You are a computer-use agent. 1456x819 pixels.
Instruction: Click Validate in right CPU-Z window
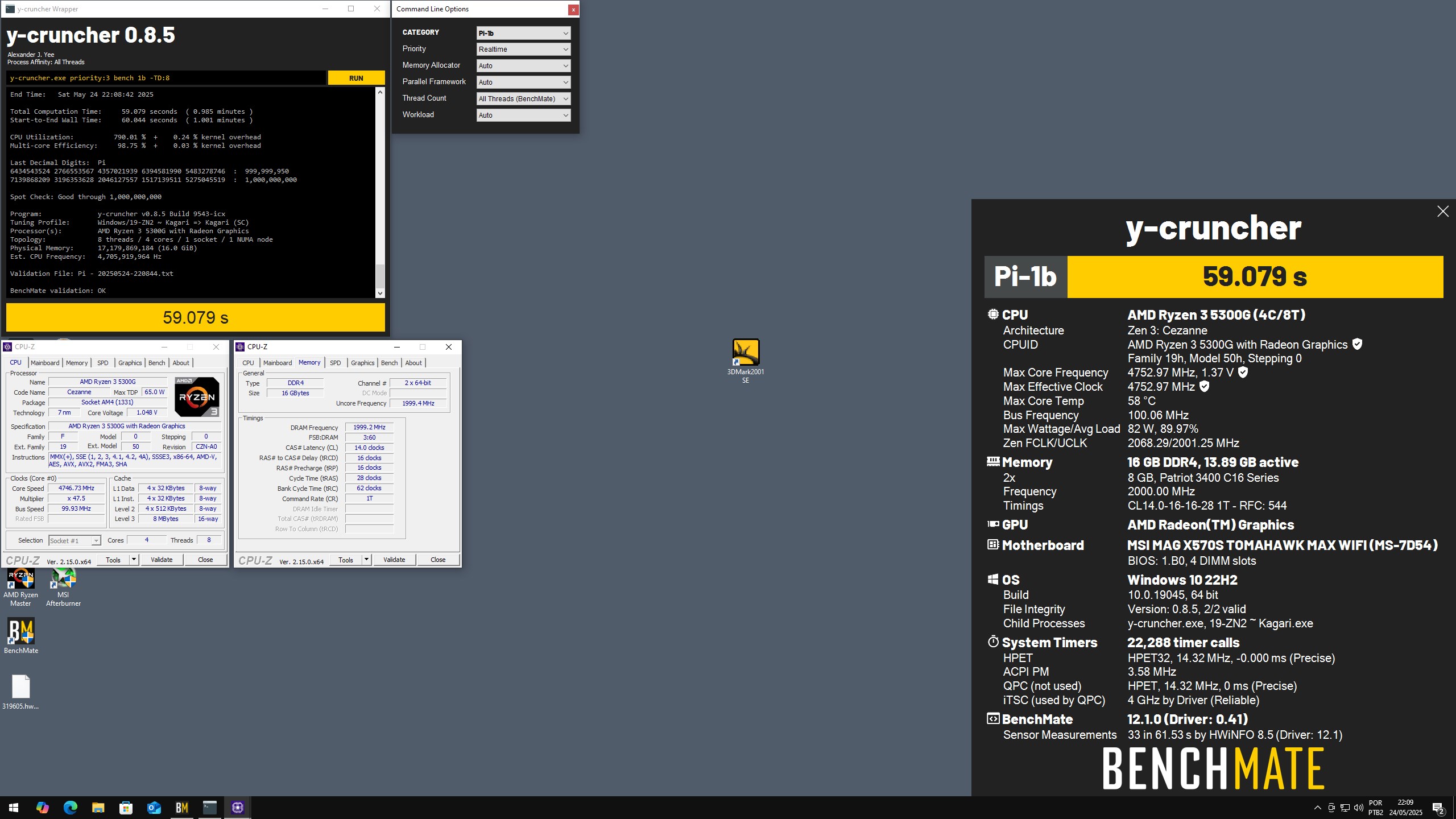click(394, 560)
